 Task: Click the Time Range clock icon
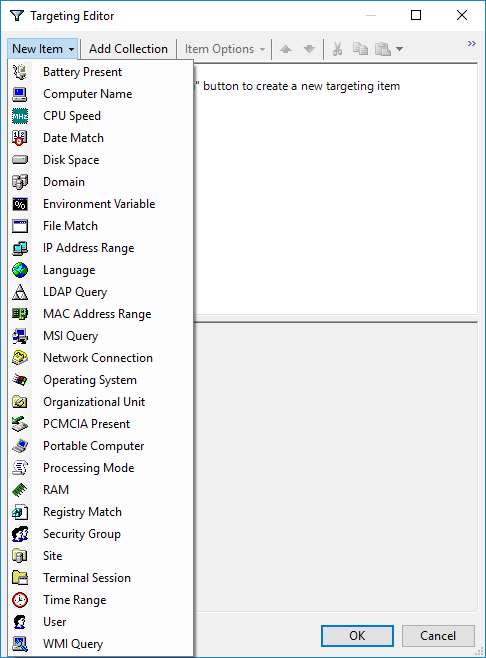click(20, 600)
